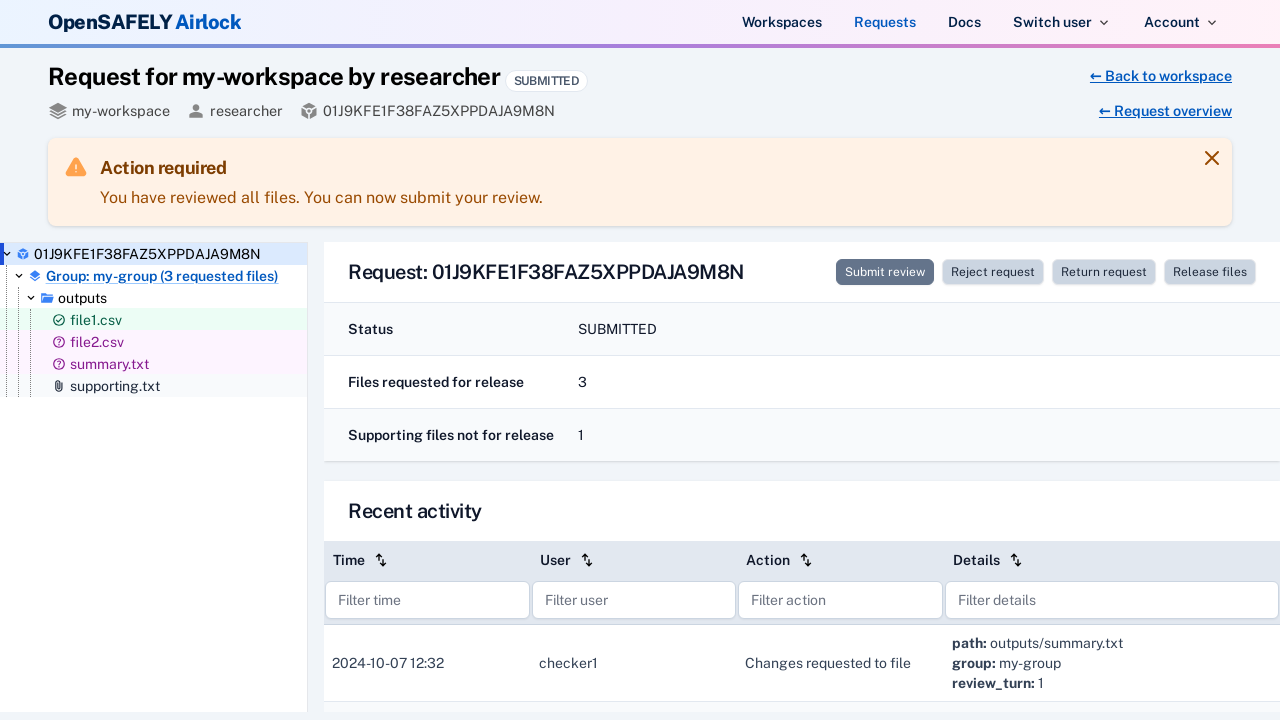Sort the activity table by Details

click(x=1016, y=560)
